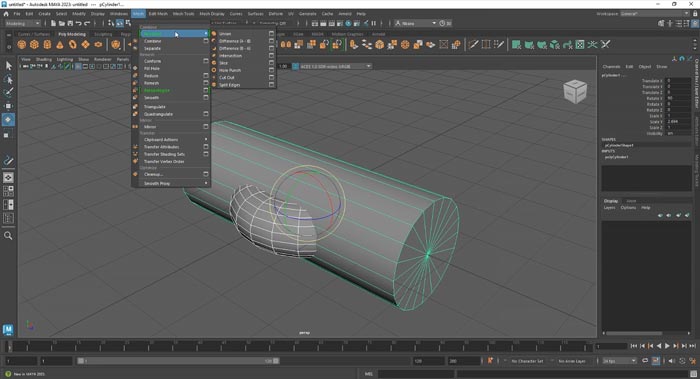Open option box for Slice
This screenshot has height=379, width=700.
coord(271,63)
